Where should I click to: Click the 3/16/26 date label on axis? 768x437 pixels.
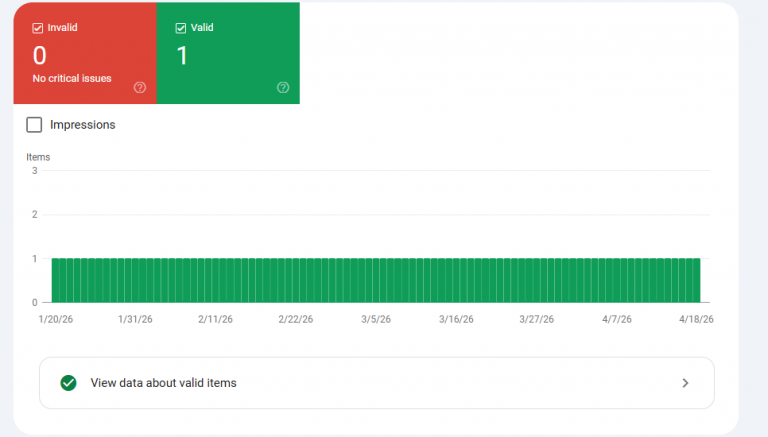456,319
